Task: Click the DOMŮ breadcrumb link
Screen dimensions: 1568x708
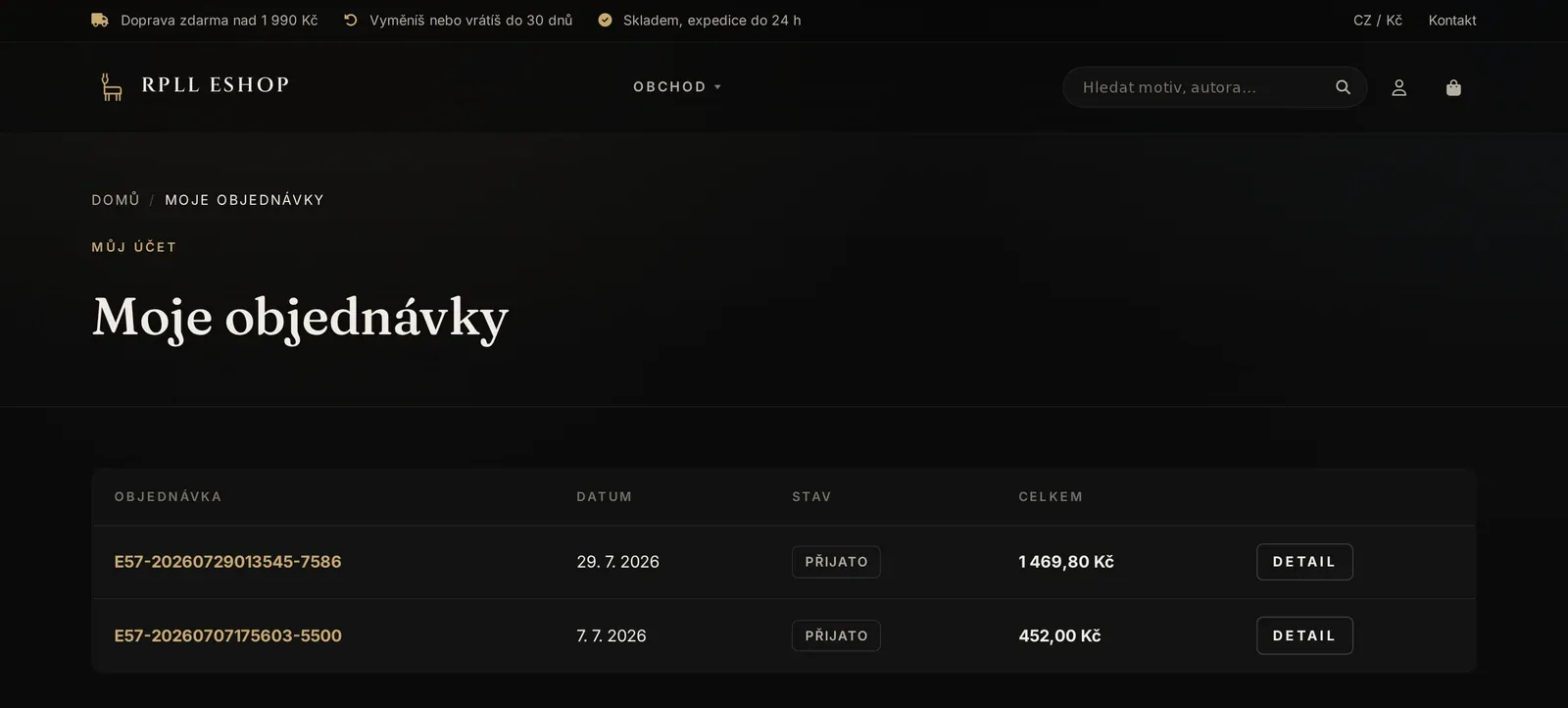Action: (x=116, y=199)
